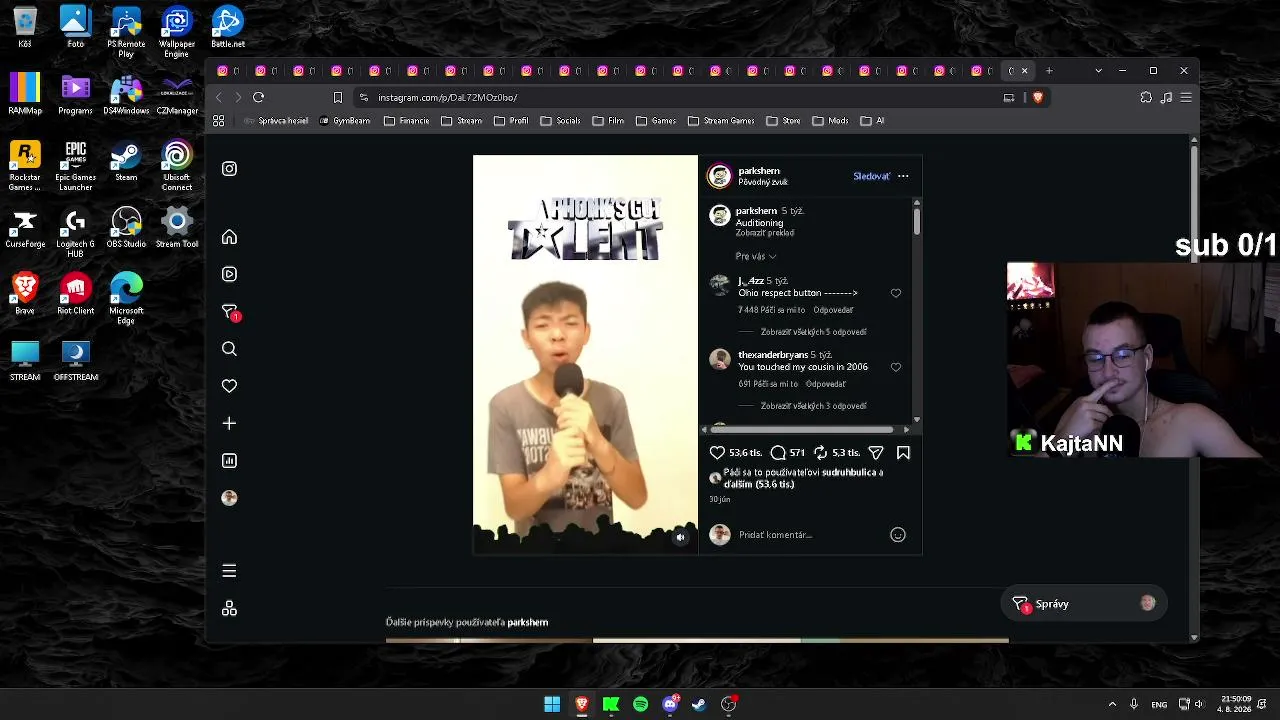This screenshot has height=720, width=1280.
Task: Go to Instagram home feed
Action: pyautogui.click(x=229, y=237)
